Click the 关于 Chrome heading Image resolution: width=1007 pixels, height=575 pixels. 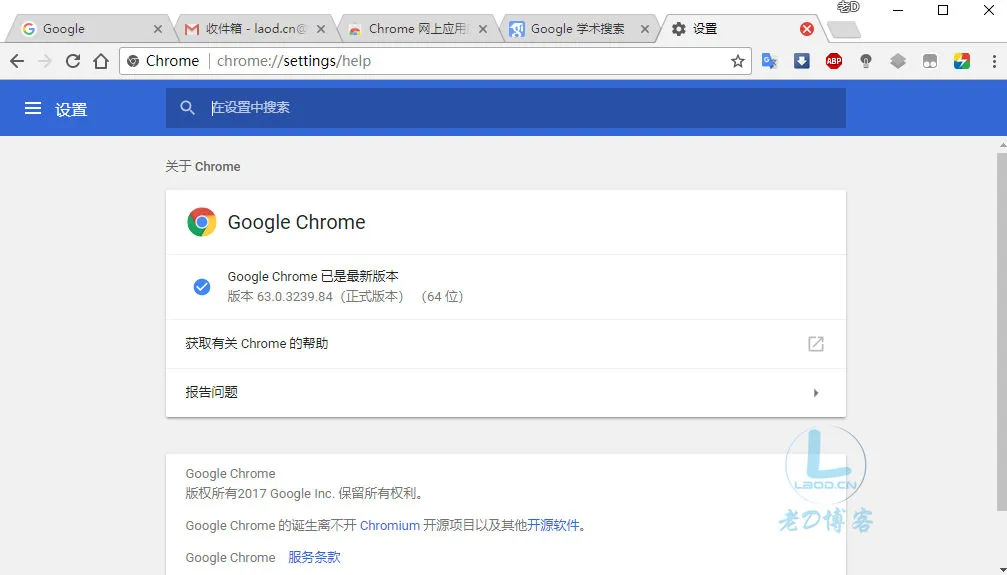point(203,166)
